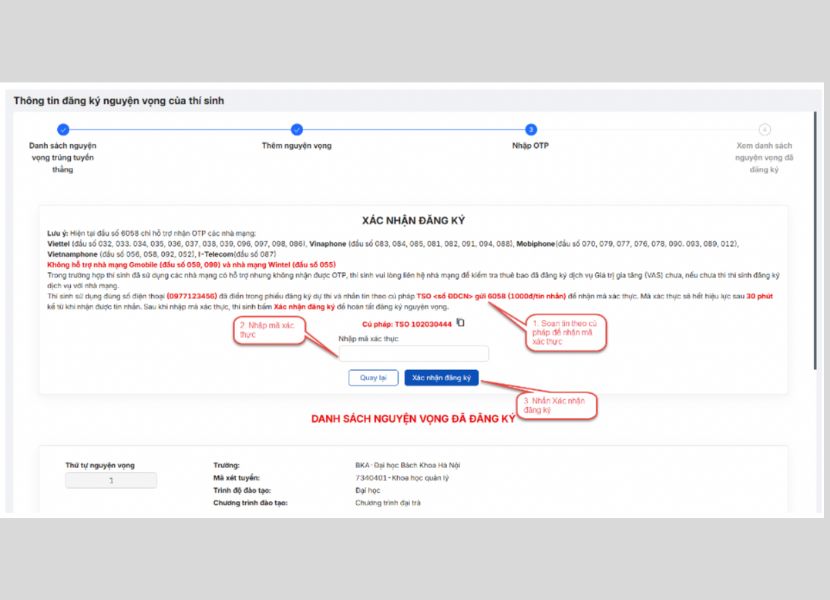830x600 pixels.
Task: Click the step 4 greyed-out circle
Action: [765, 129]
